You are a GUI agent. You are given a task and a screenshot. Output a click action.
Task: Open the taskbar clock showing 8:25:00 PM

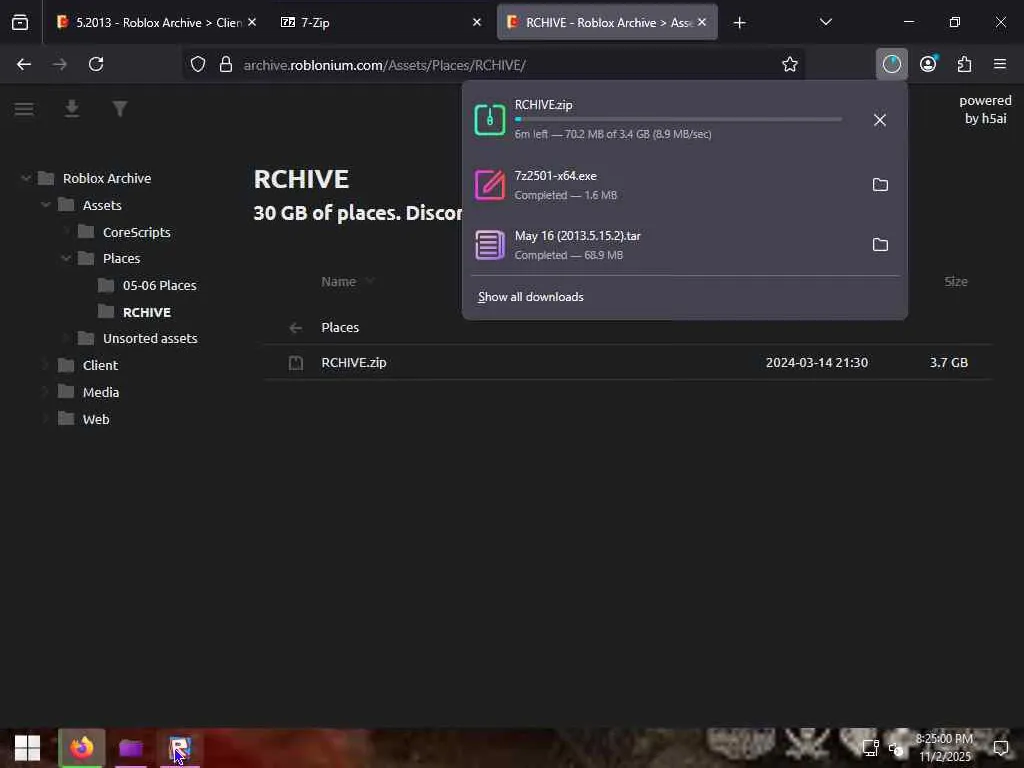click(944, 748)
